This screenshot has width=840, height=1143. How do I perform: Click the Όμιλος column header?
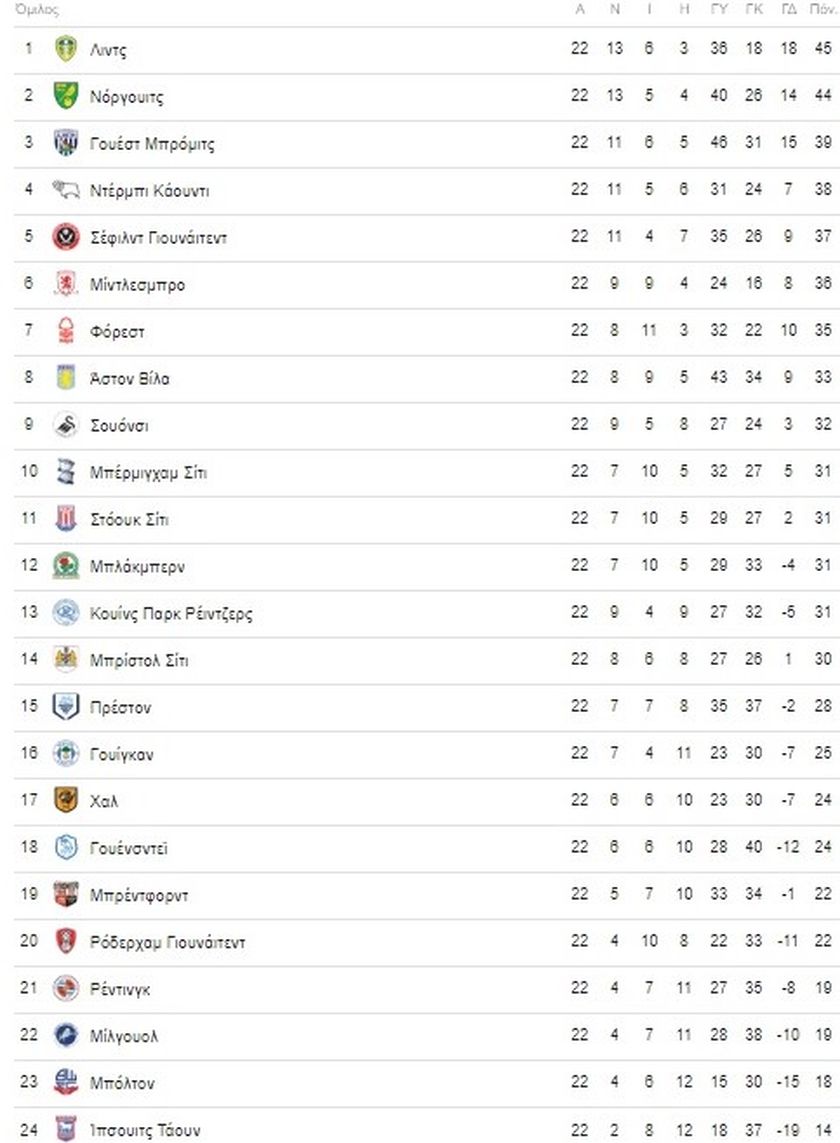point(38,10)
